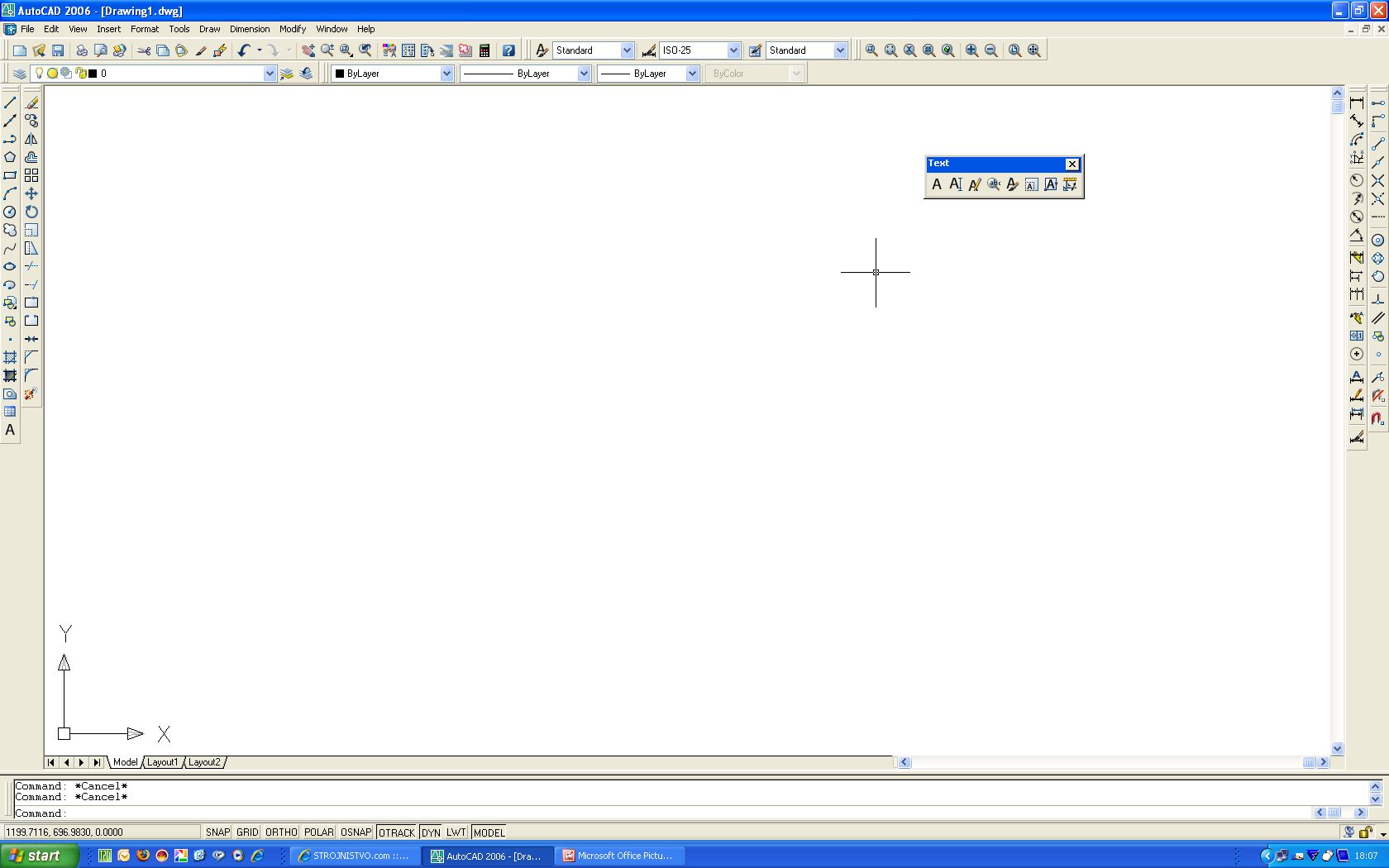Image resolution: width=1389 pixels, height=868 pixels.
Task: Select the Polygon draw tool
Action: (x=10, y=157)
